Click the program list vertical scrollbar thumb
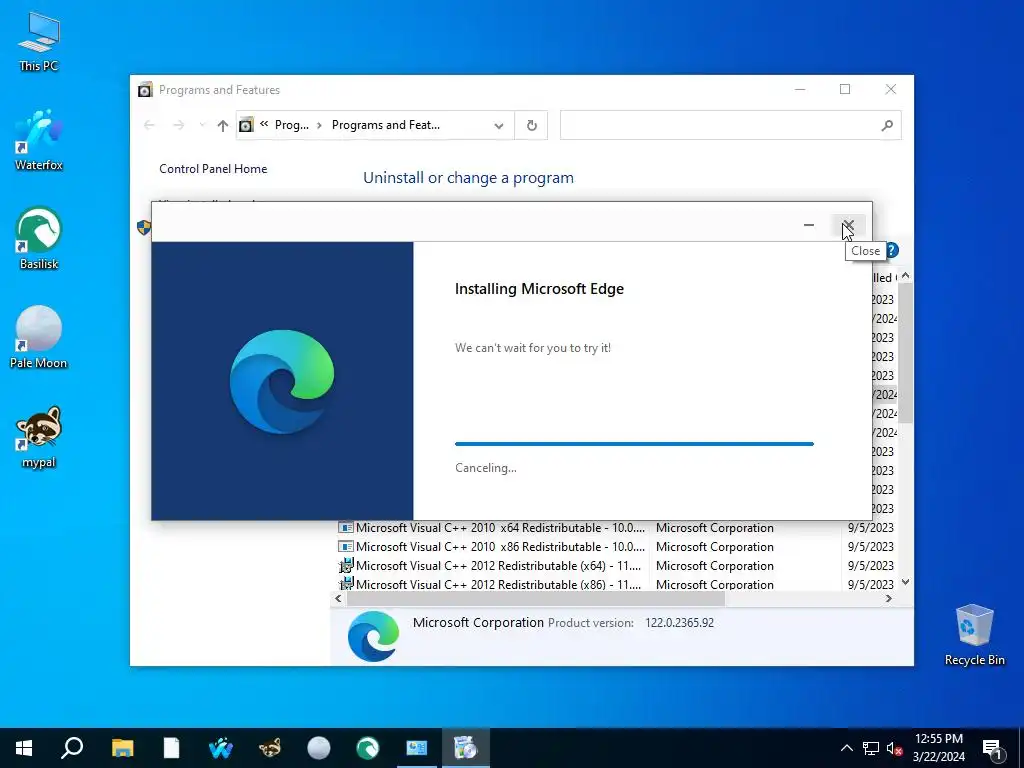Screen dimensions: 1024x768 click(x=905, y=353)
